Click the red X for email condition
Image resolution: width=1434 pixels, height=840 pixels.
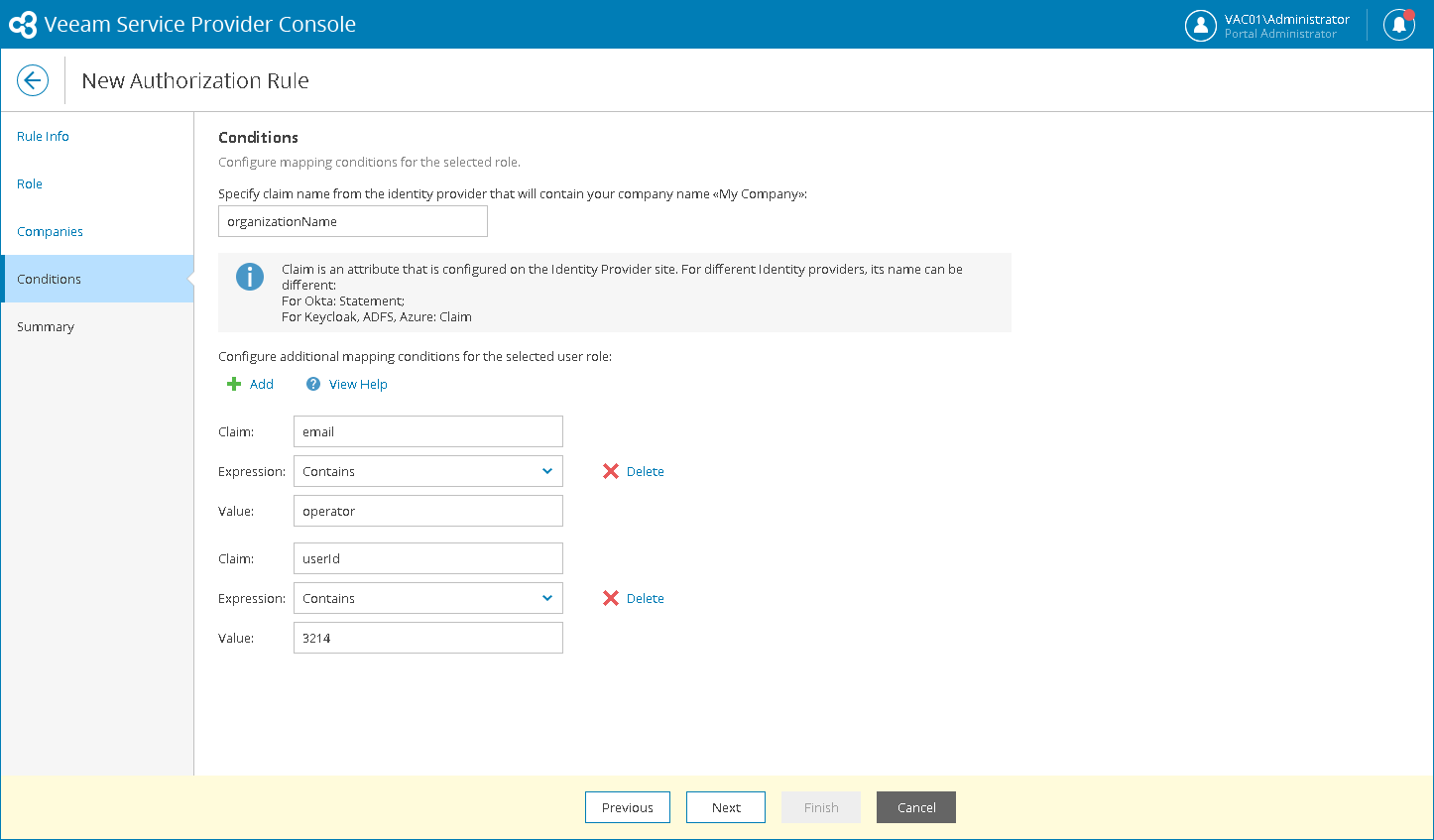point(611,471)
